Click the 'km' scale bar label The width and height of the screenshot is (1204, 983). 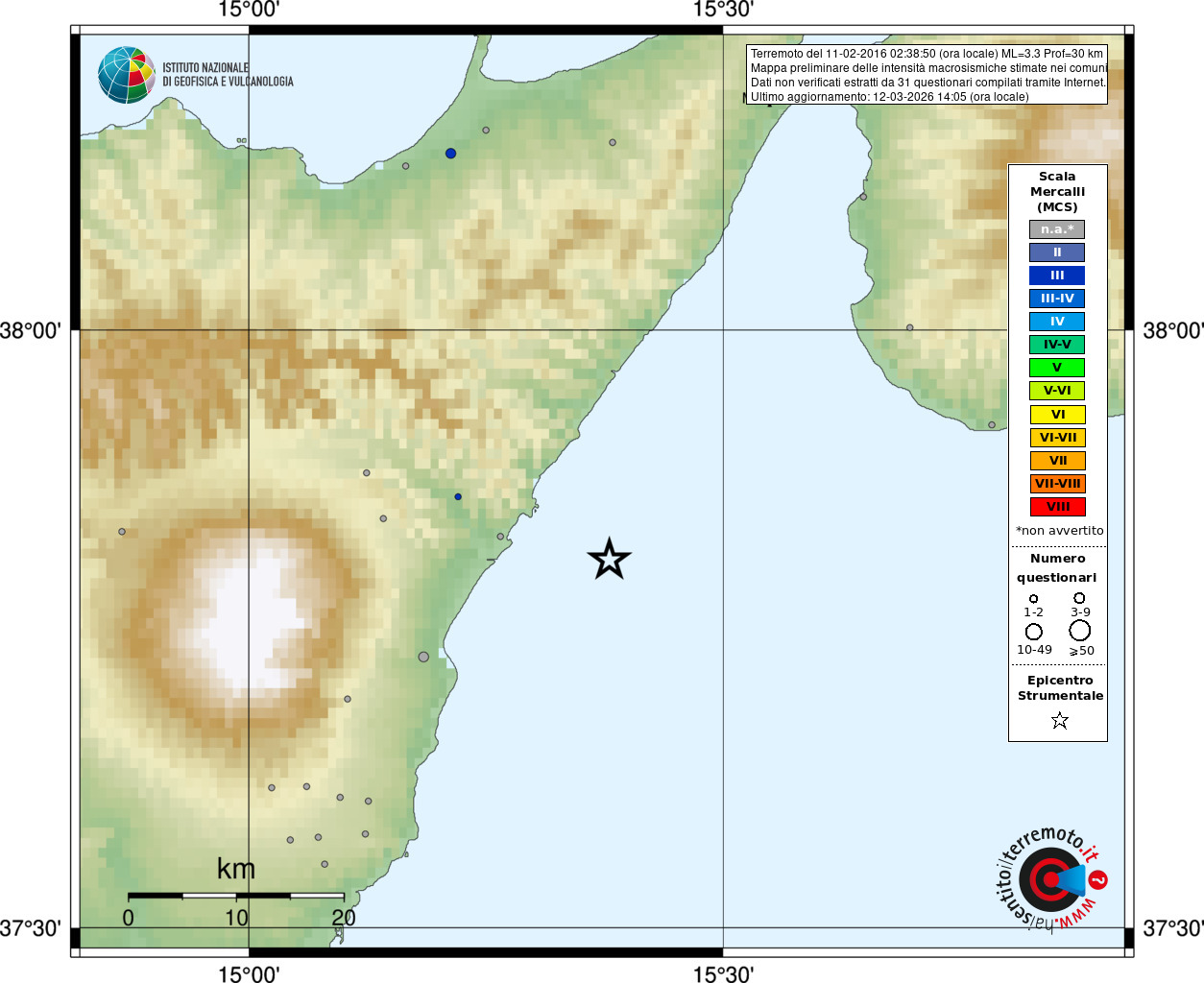tap(236, 869)
